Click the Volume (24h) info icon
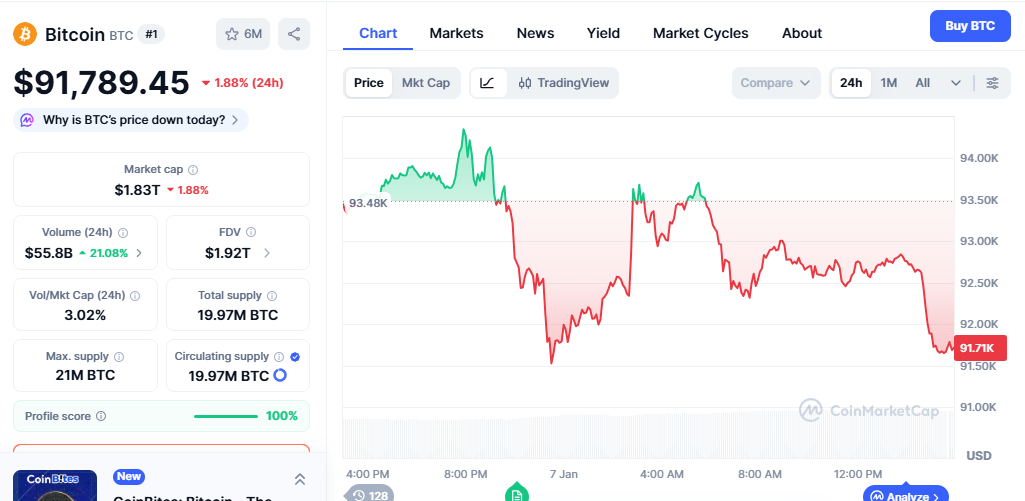1025x501 pixels. click(123, 233)
